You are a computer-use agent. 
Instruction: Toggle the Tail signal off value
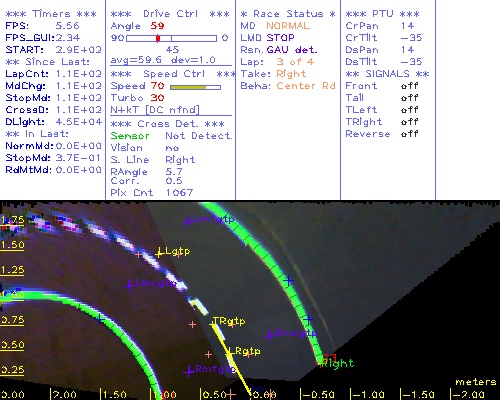[x=409, y=98]
